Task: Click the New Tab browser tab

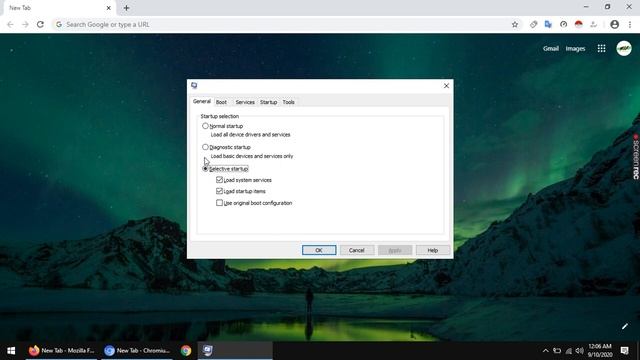Action: point(57,8)
